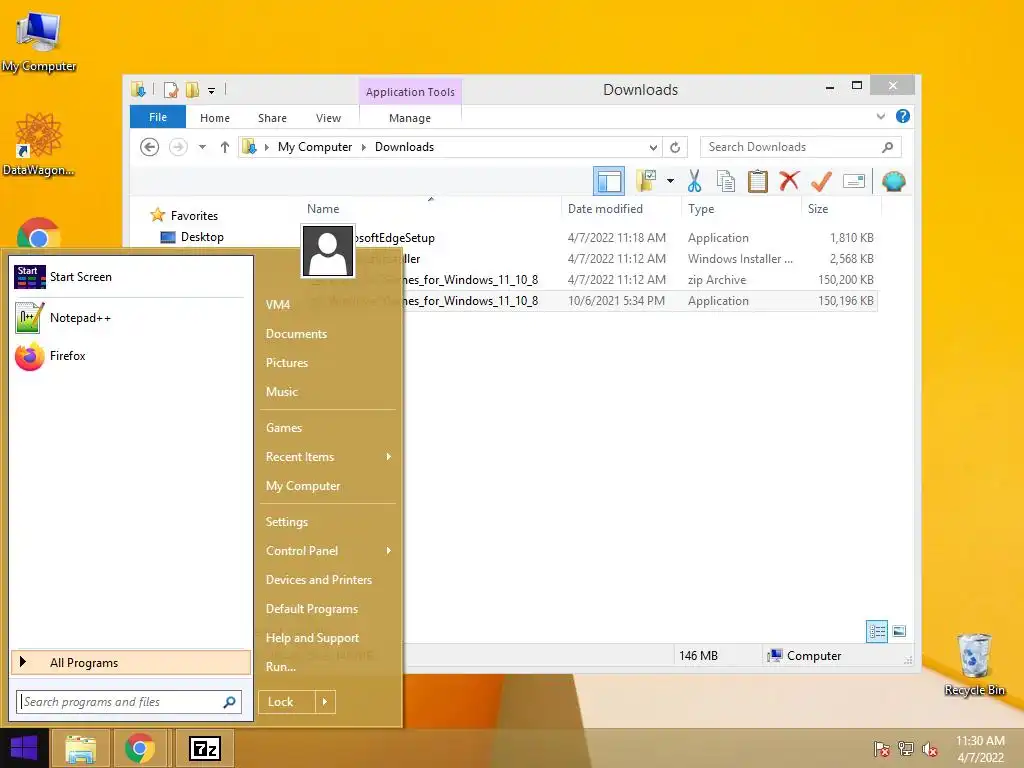The width and height of the screenshot is (1024, 768).
Task: Expand Recent Items submenu arrow
Action: point(389,456)
